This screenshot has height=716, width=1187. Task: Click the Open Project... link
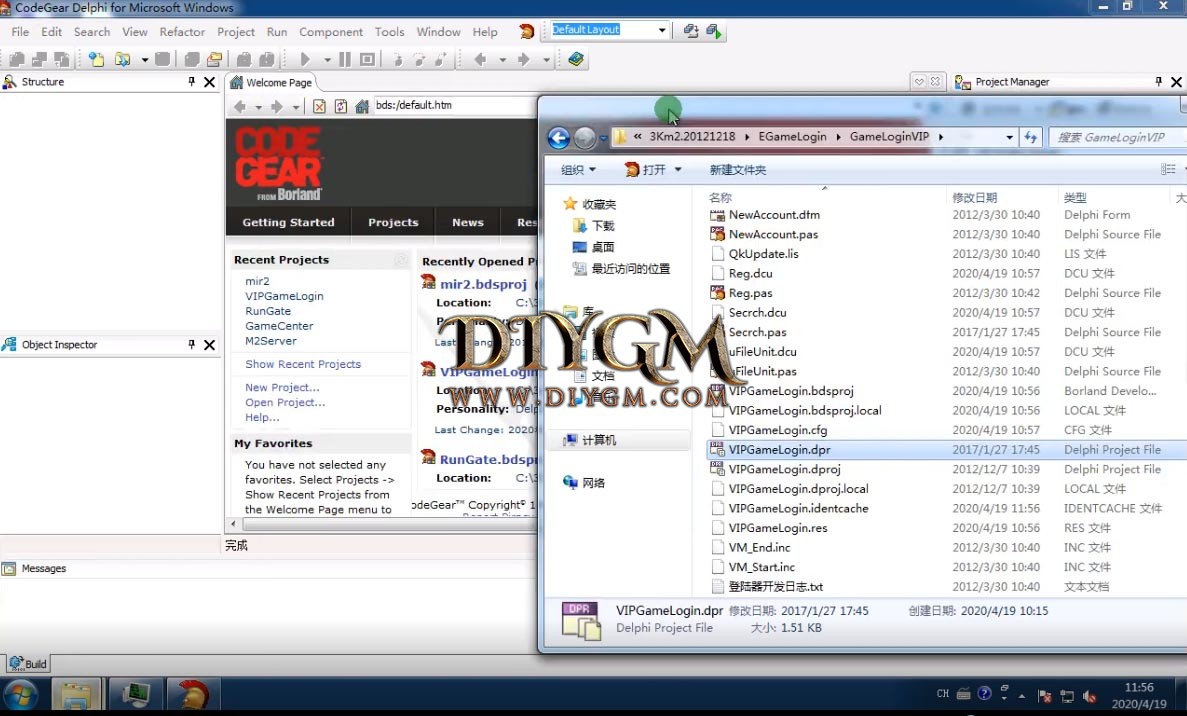coord(285,403)
